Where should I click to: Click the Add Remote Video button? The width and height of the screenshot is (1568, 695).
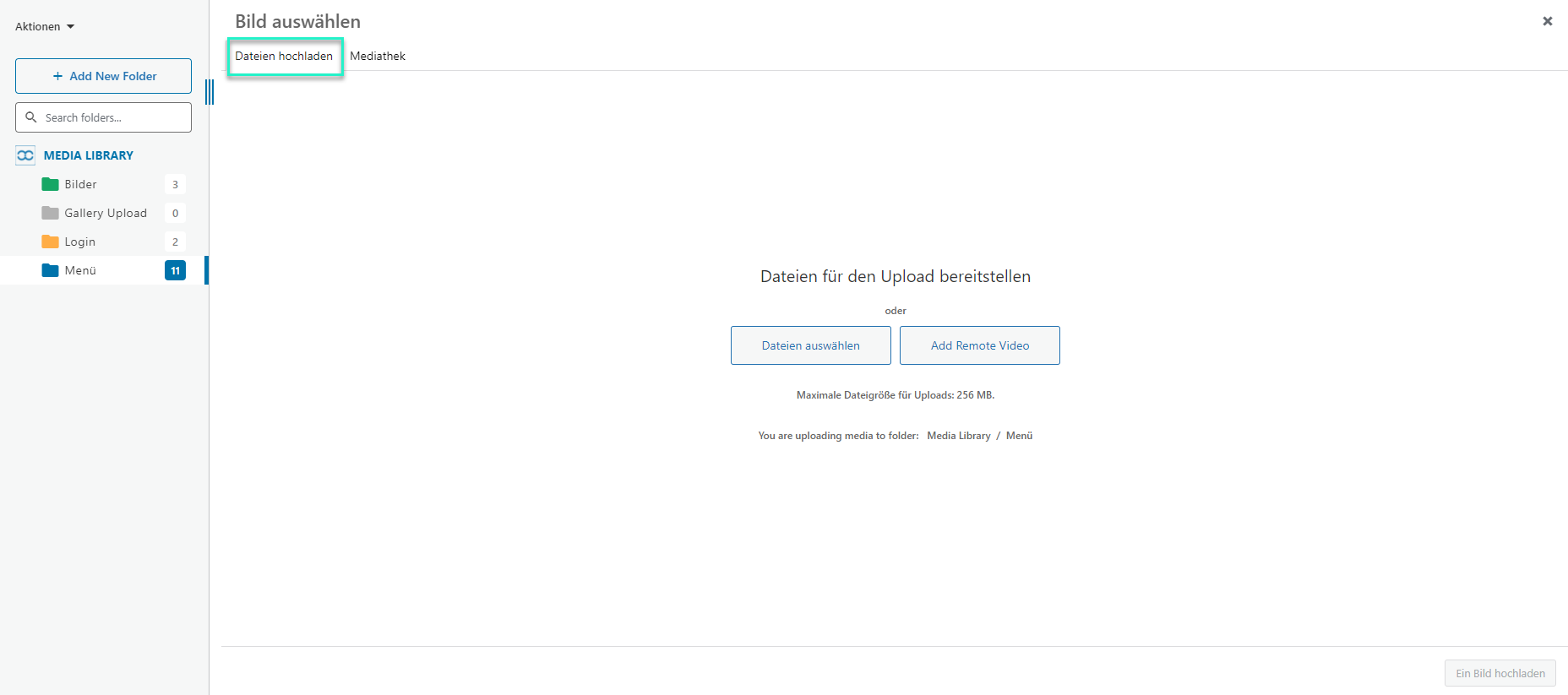tap(979, 345)
